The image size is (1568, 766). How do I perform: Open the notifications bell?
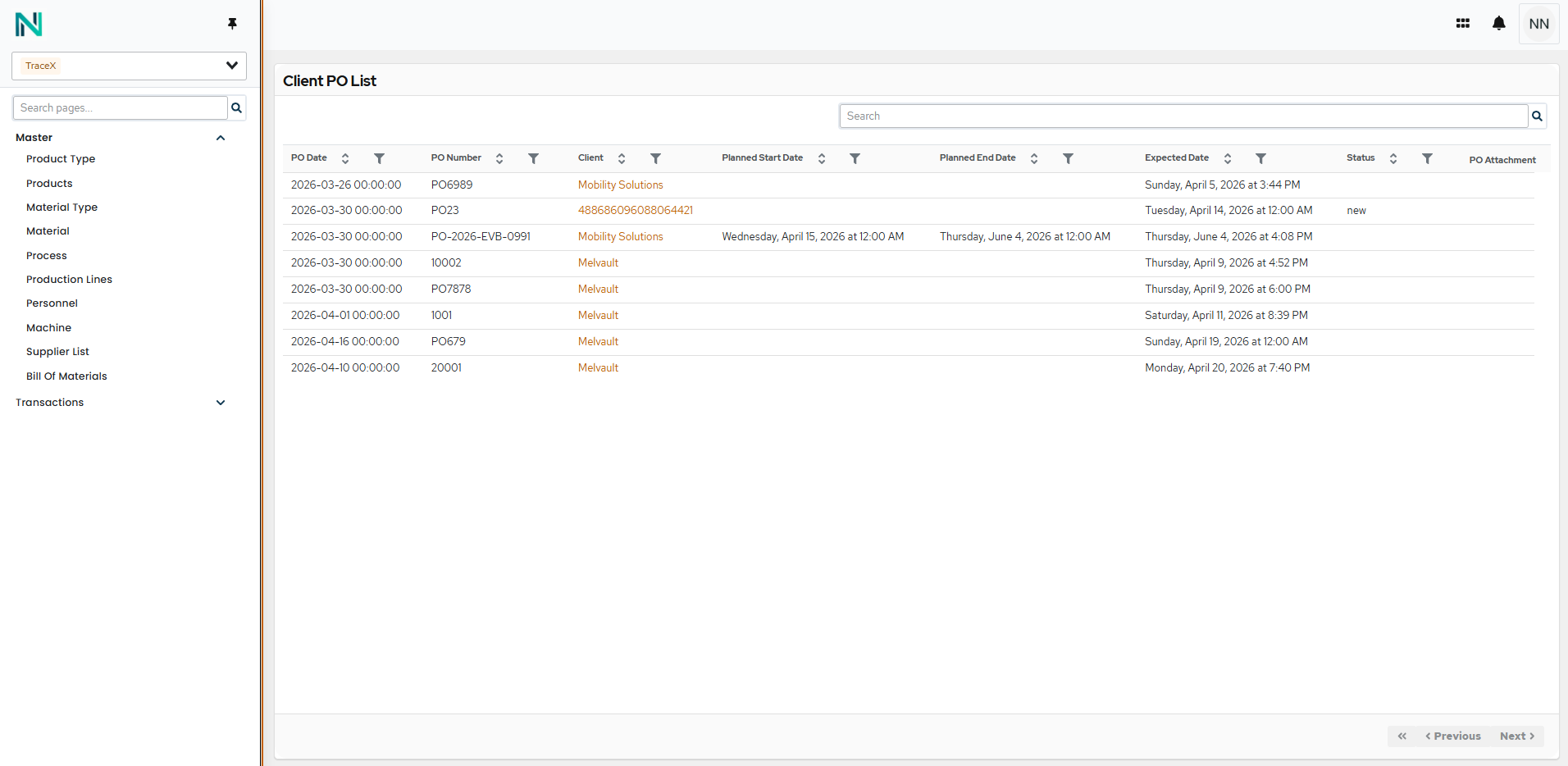point(1498,23)
